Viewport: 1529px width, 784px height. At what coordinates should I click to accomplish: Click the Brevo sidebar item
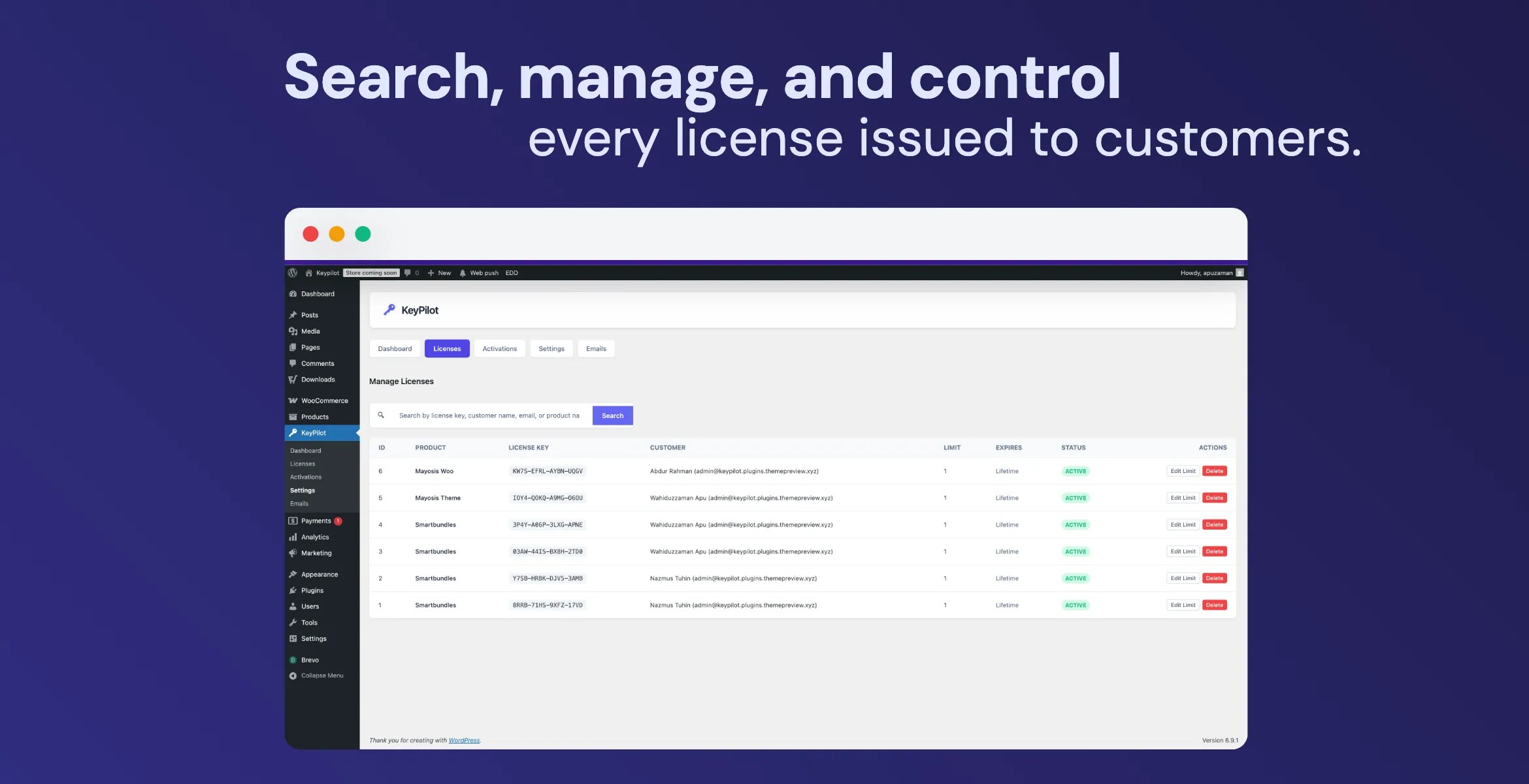click(x=310, y=660)
